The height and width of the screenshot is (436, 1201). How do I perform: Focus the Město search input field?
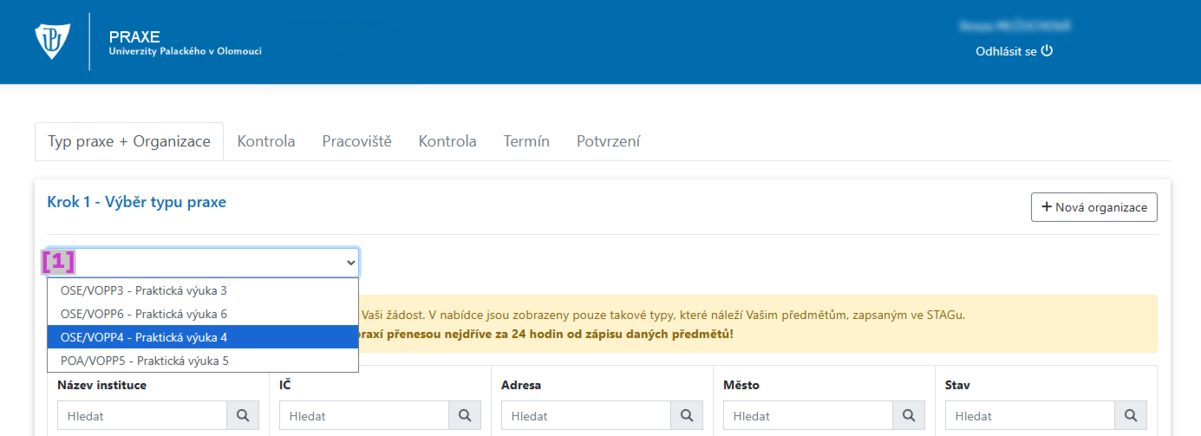pos(807,415)
